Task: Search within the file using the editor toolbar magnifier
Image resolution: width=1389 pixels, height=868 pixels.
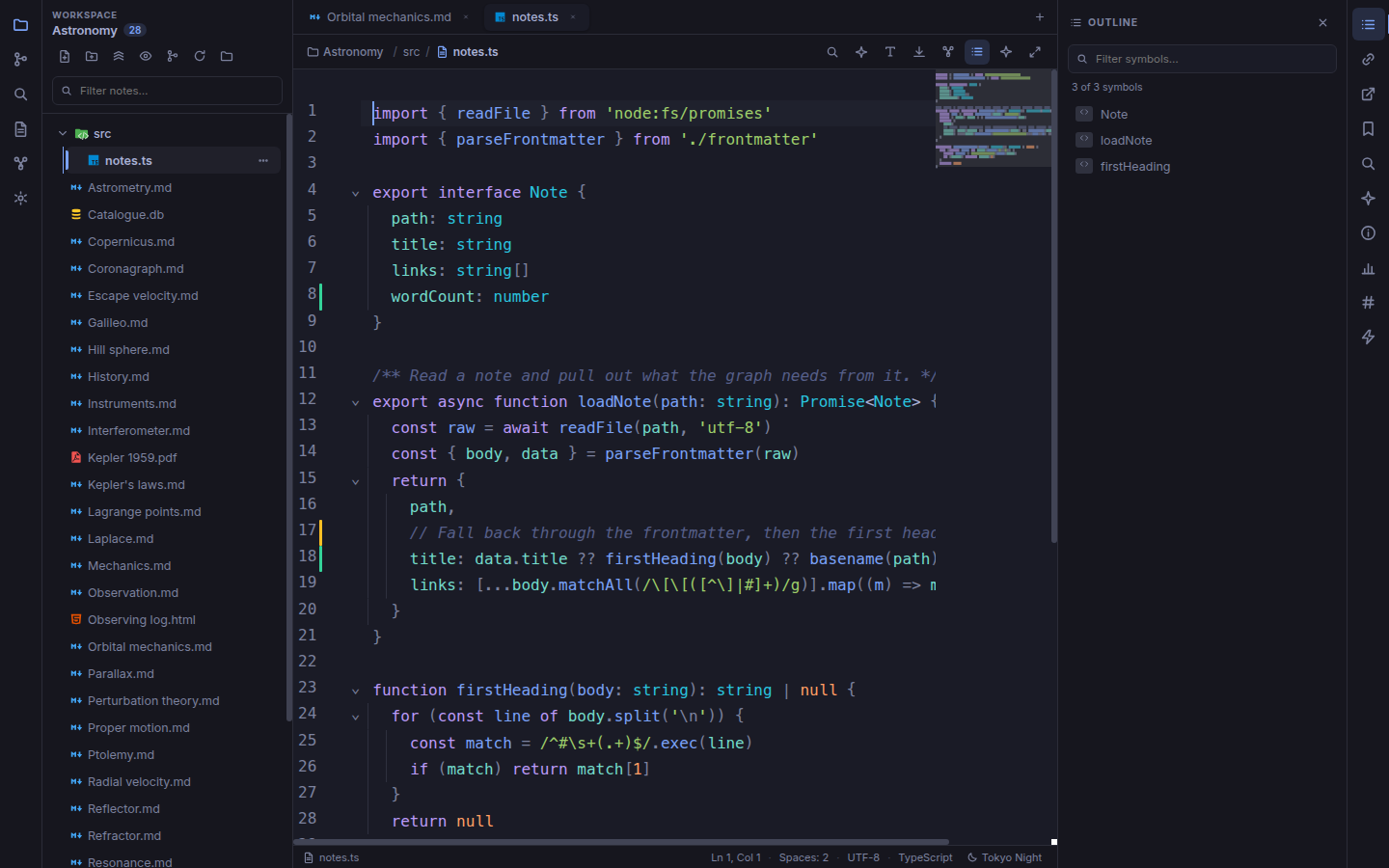Action: [832, 52]
